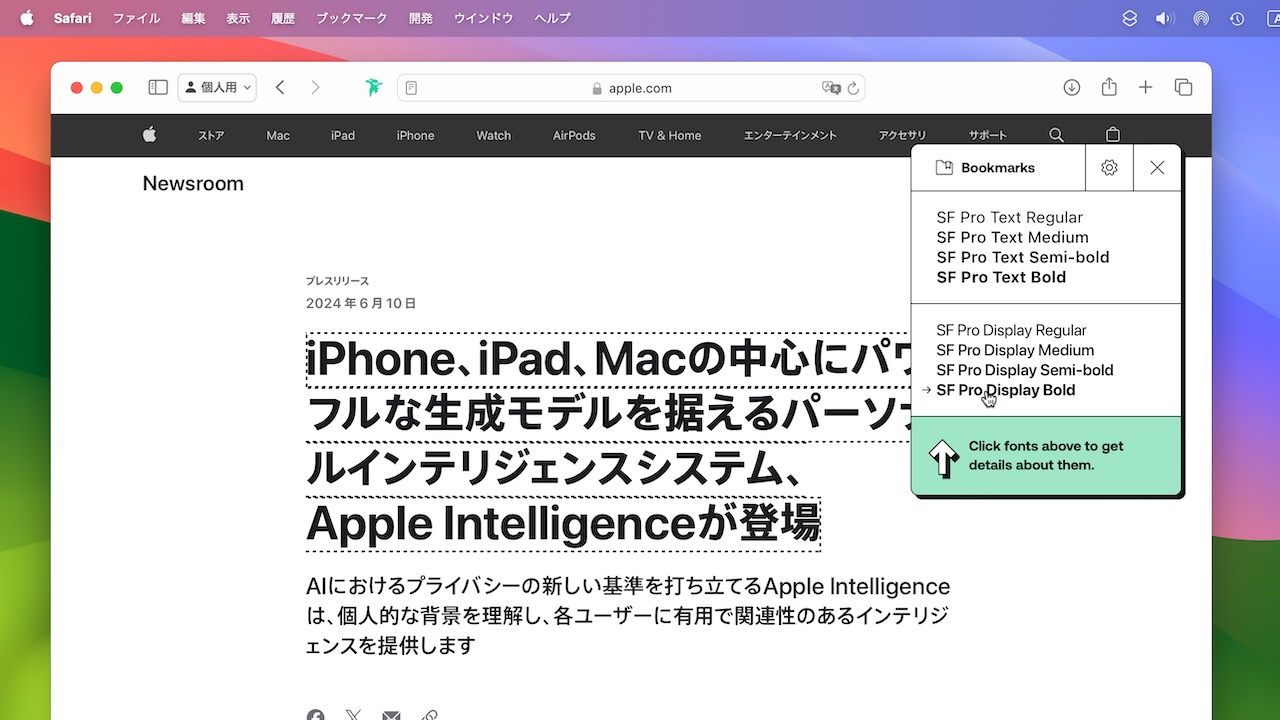Image resolution: width=1280 pixels, height=720 pixels.
Task: Open the ストア link in Apple nav
Action: point(211,136)
